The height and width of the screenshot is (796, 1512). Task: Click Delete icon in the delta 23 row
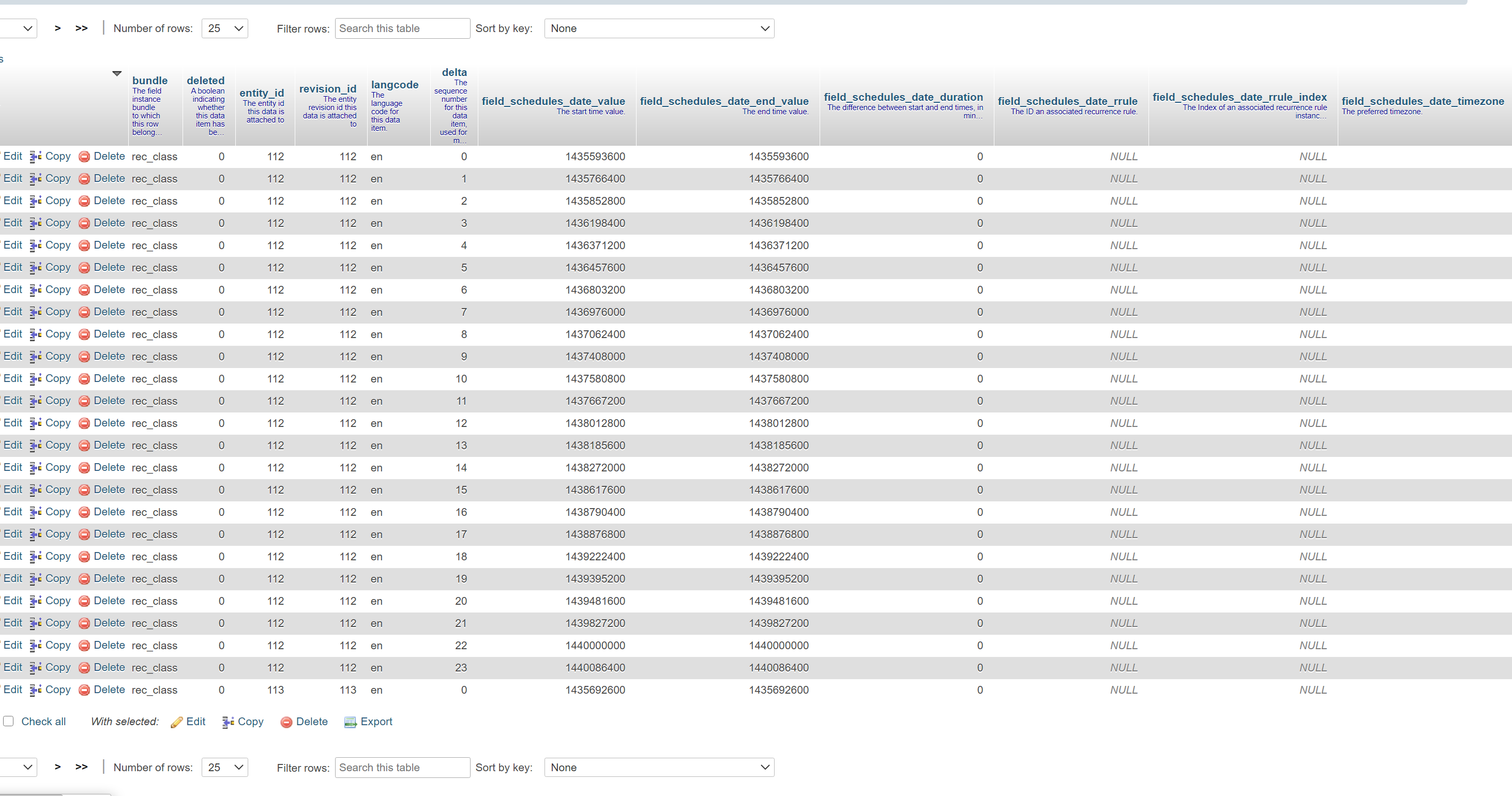84,667
